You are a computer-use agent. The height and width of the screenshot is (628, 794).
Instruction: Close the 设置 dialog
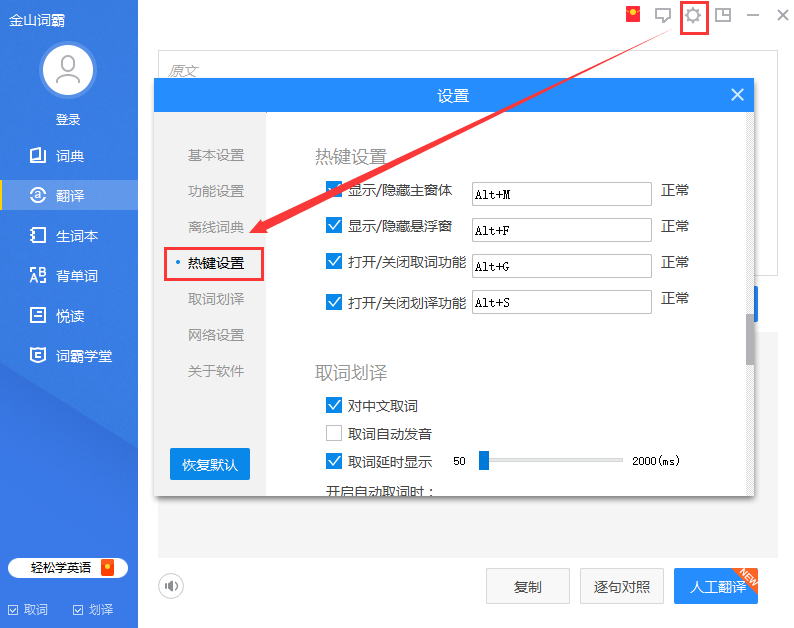pyautogui.click(x=737, y=95)
